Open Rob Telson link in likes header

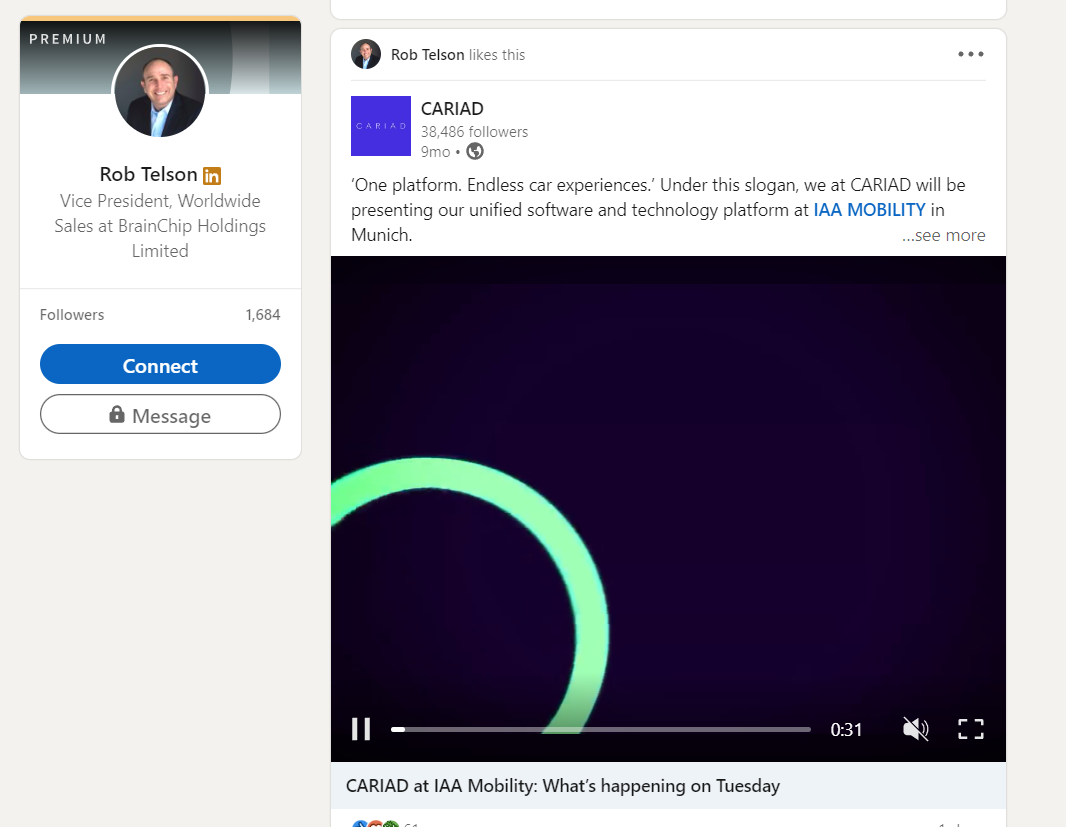(x=428, y=54)
